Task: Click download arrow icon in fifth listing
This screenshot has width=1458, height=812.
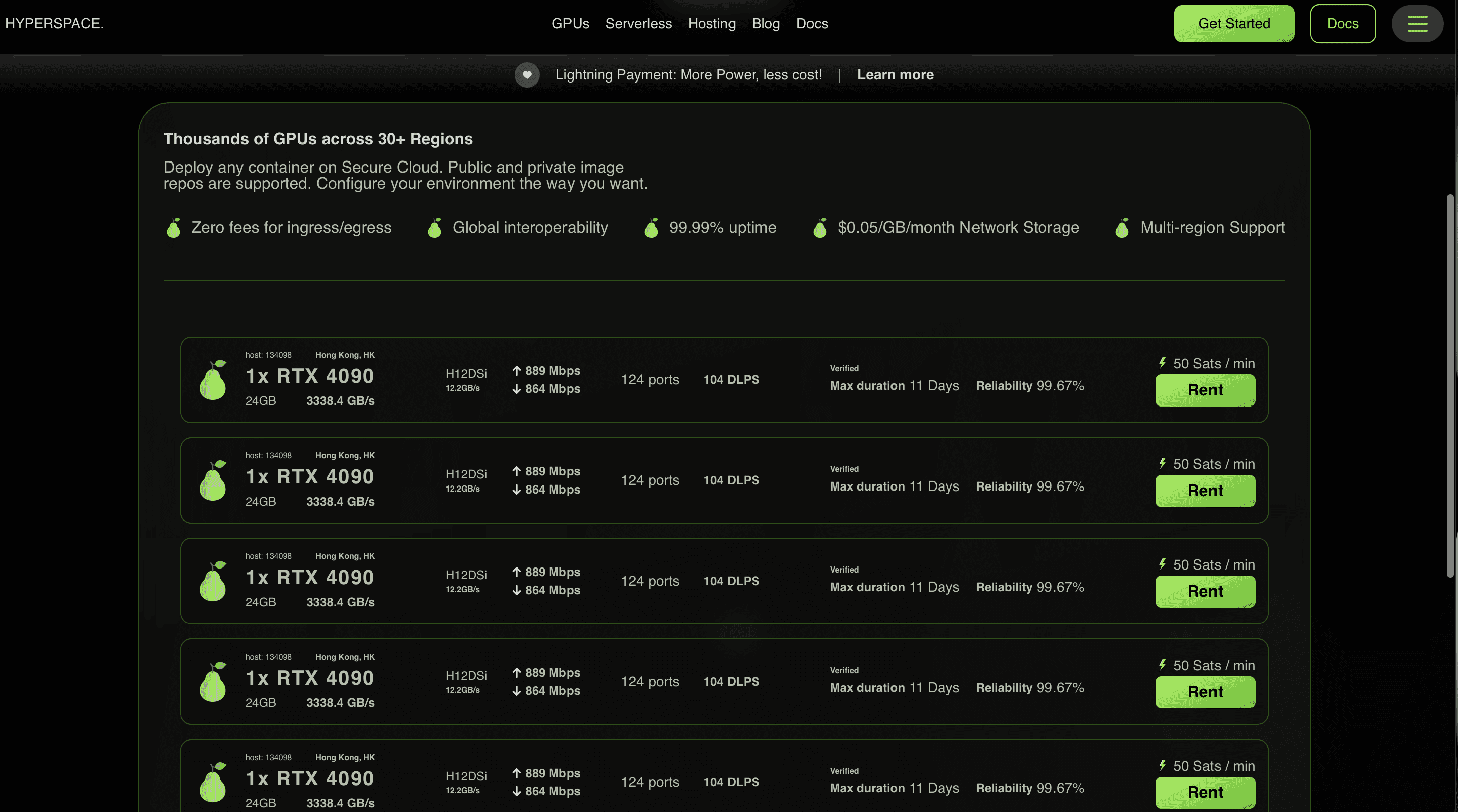Action: (x=516, y=792)
